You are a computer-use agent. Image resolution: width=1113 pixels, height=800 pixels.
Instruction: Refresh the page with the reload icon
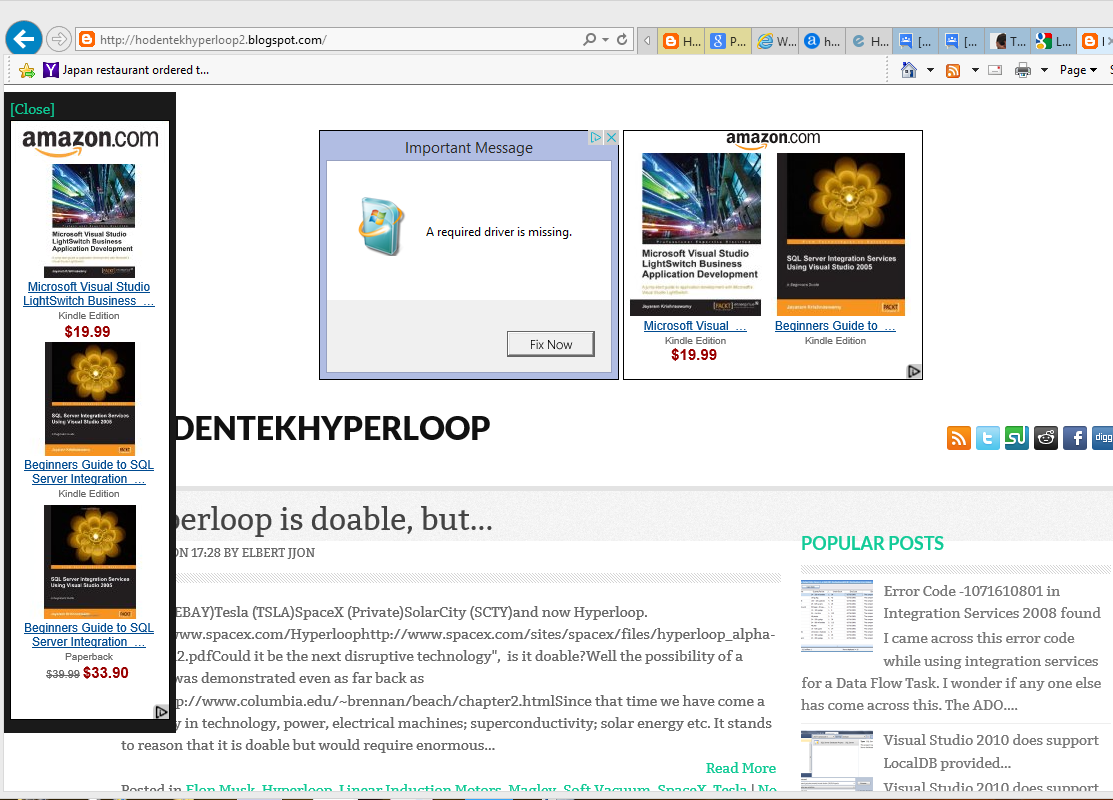pos(622,39)
